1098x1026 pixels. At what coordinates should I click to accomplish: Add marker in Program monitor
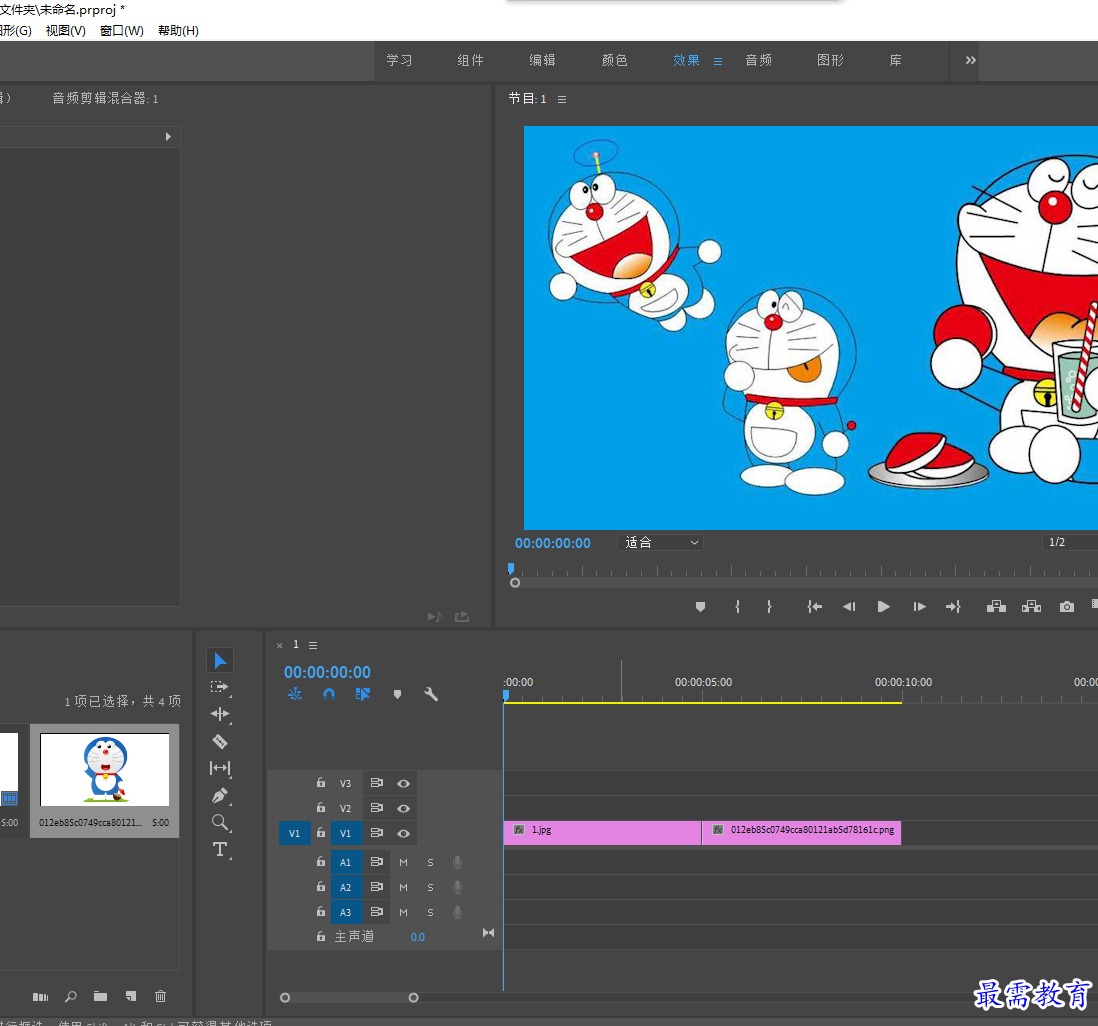pyautogui.click(x=700, y=606)
